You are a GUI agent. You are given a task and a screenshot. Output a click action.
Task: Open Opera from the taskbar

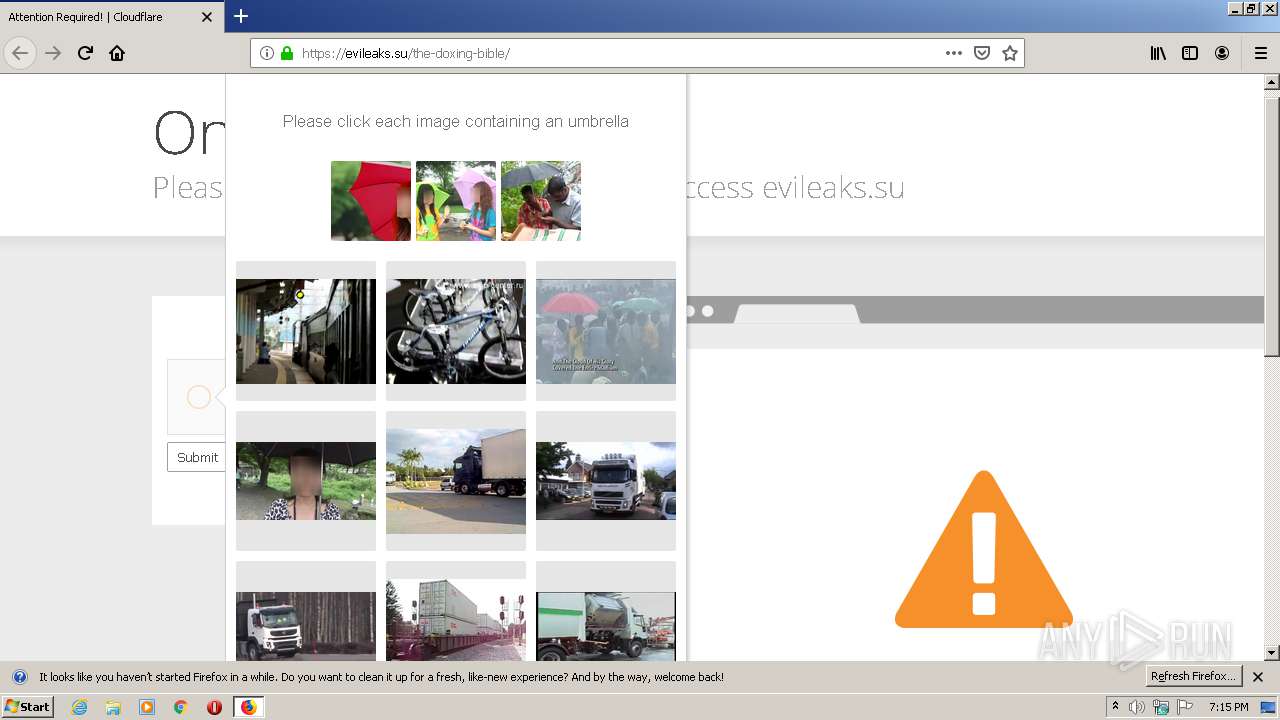(x=214, y=707)
